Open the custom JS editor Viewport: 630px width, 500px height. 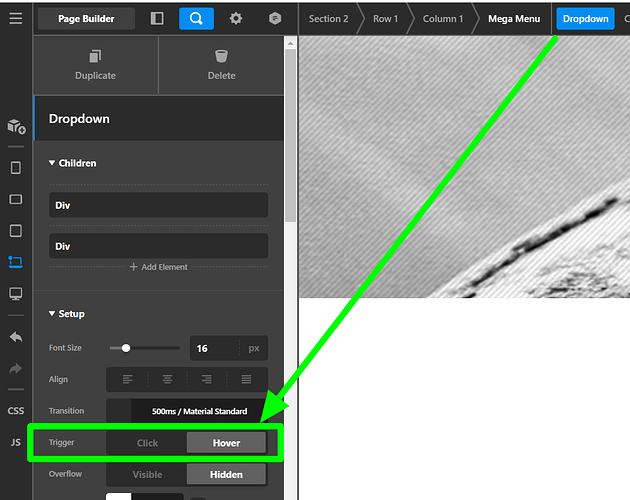[x=15, y=442]
